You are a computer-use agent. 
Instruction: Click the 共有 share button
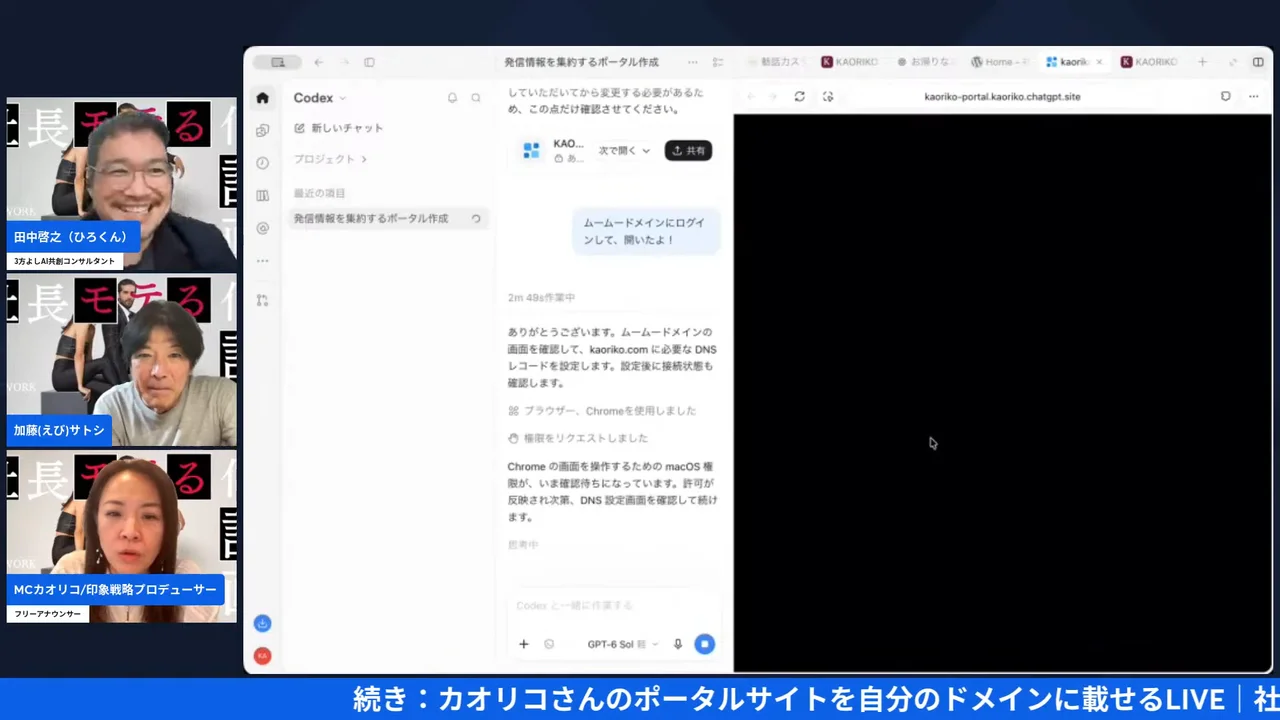[x=688, y=151]
